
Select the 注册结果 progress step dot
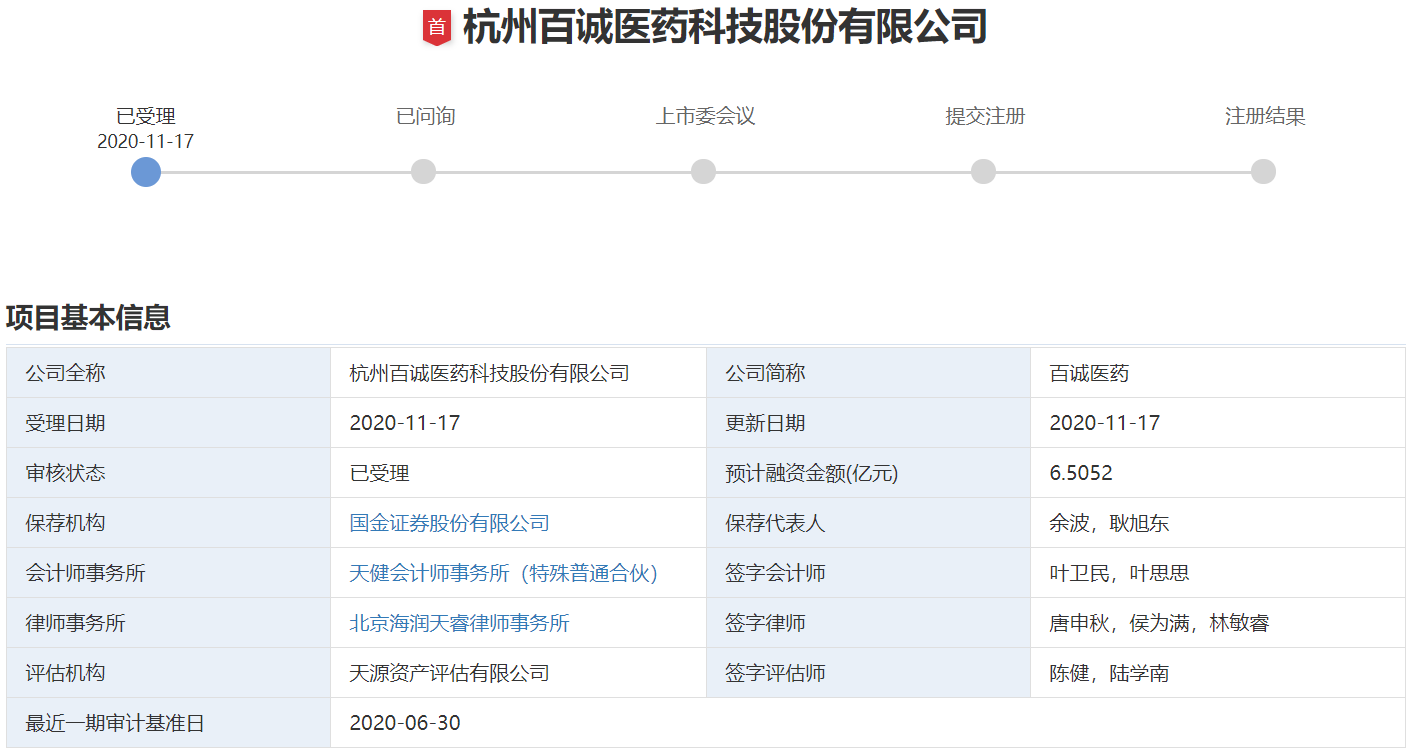coord(1264,172)
